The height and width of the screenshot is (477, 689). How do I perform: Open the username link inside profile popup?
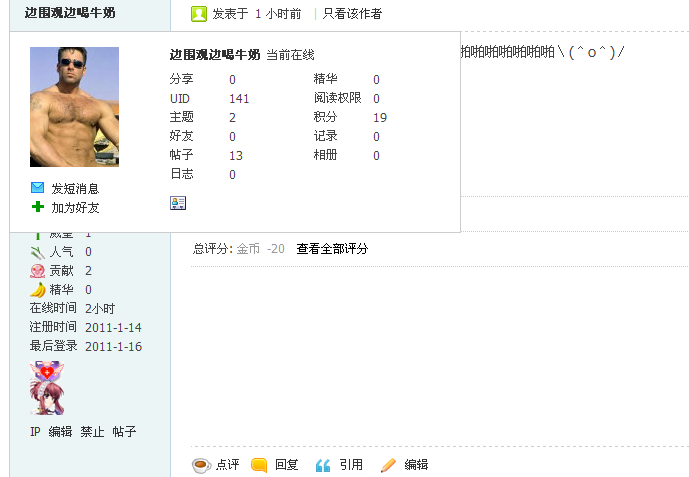[215, 55]
